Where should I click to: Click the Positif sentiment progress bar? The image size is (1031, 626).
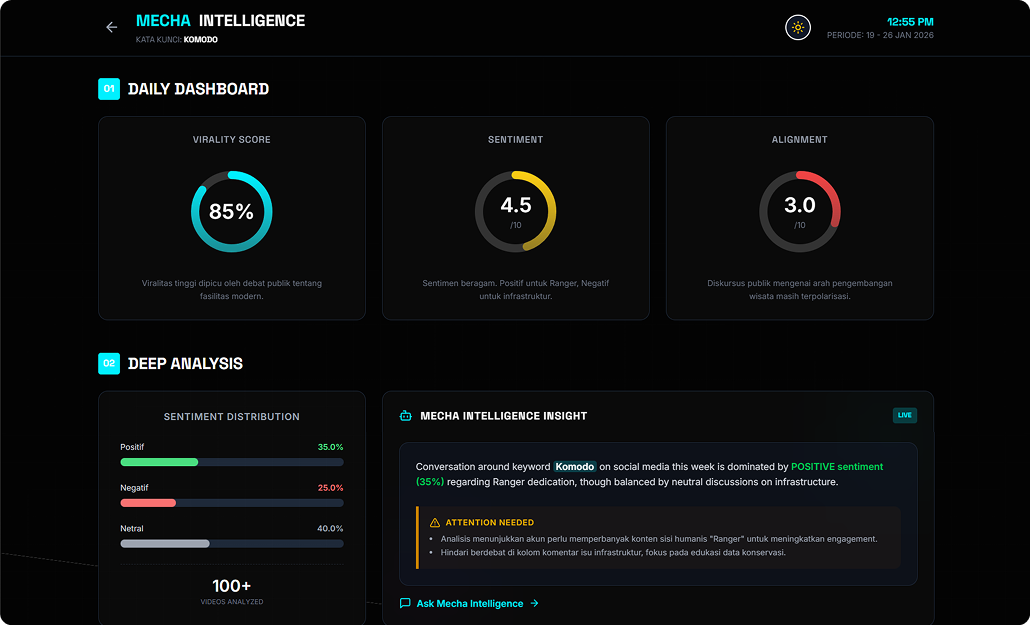point(231,462)
